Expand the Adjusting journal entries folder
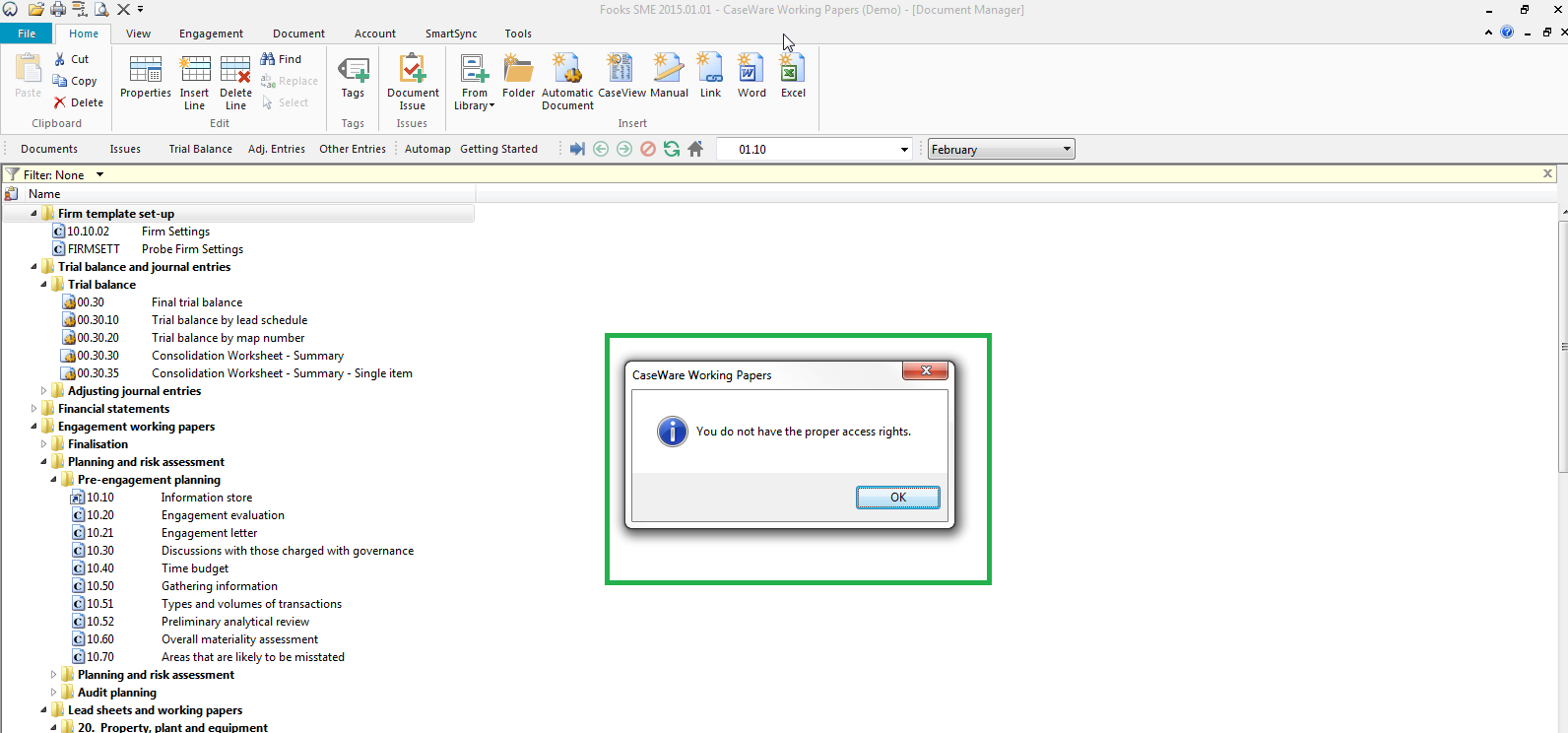 tap(43, 391)
